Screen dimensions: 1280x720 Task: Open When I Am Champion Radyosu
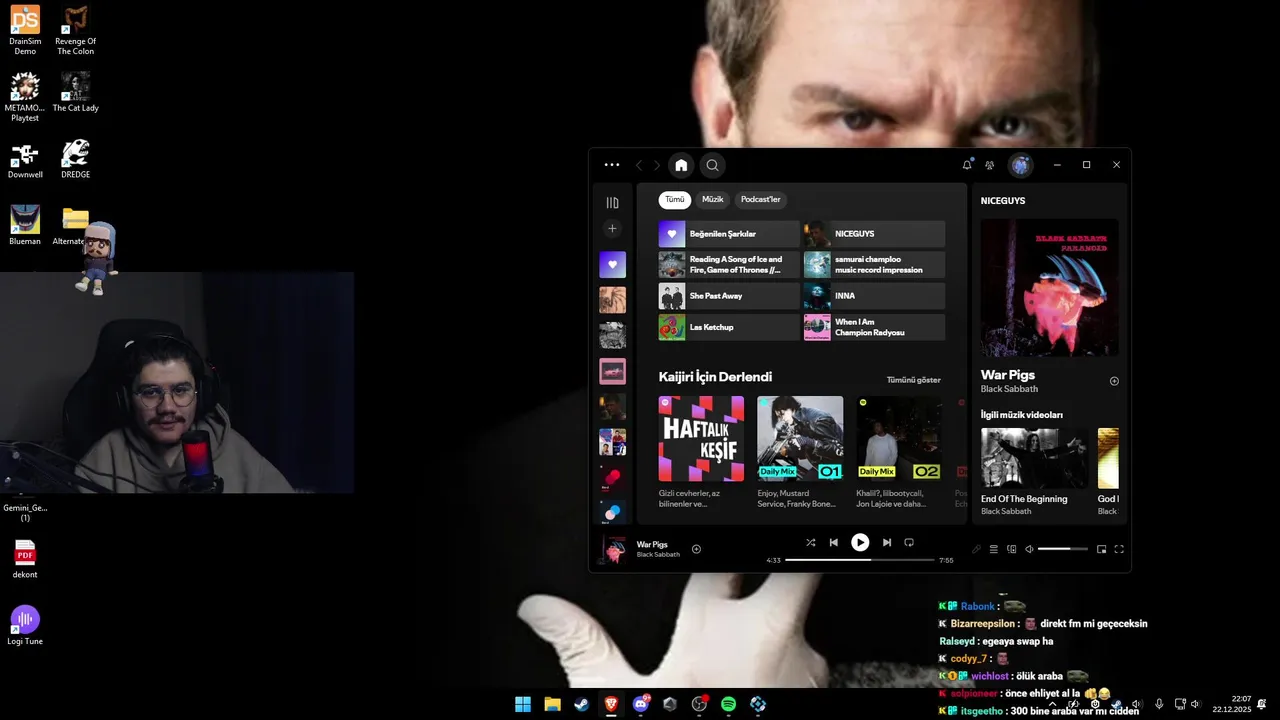tap(874, 327)
